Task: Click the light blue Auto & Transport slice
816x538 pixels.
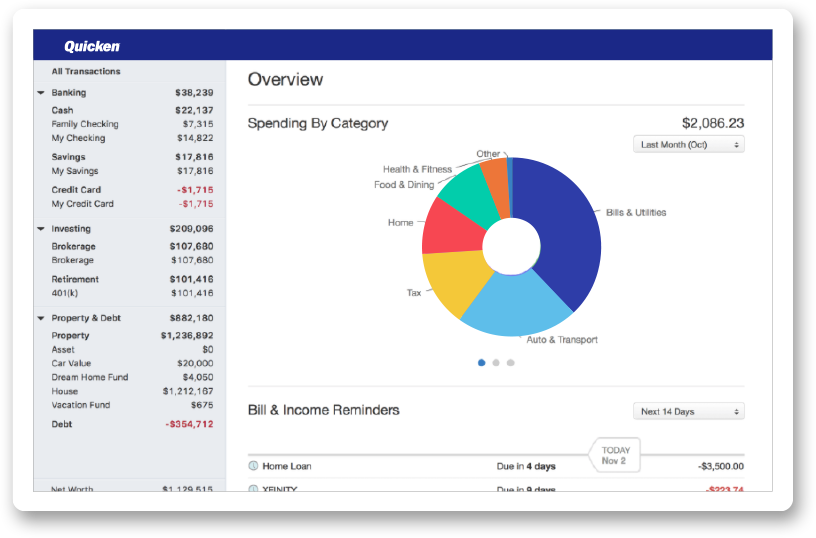Action: coord(515,304)
